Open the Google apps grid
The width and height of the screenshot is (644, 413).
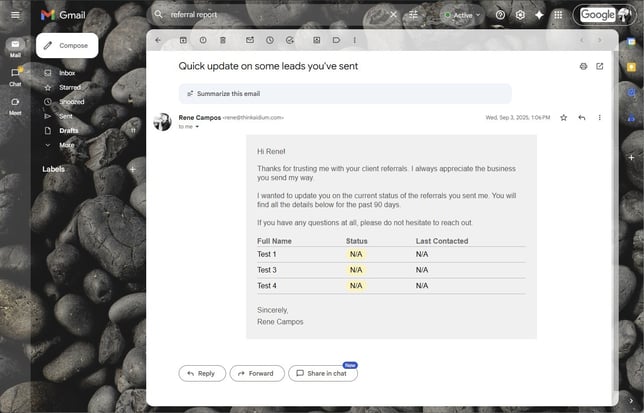coord(558,15)
